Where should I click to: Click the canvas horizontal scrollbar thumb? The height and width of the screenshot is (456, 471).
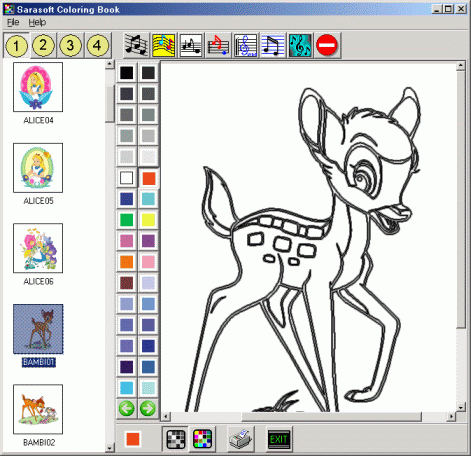332,416
